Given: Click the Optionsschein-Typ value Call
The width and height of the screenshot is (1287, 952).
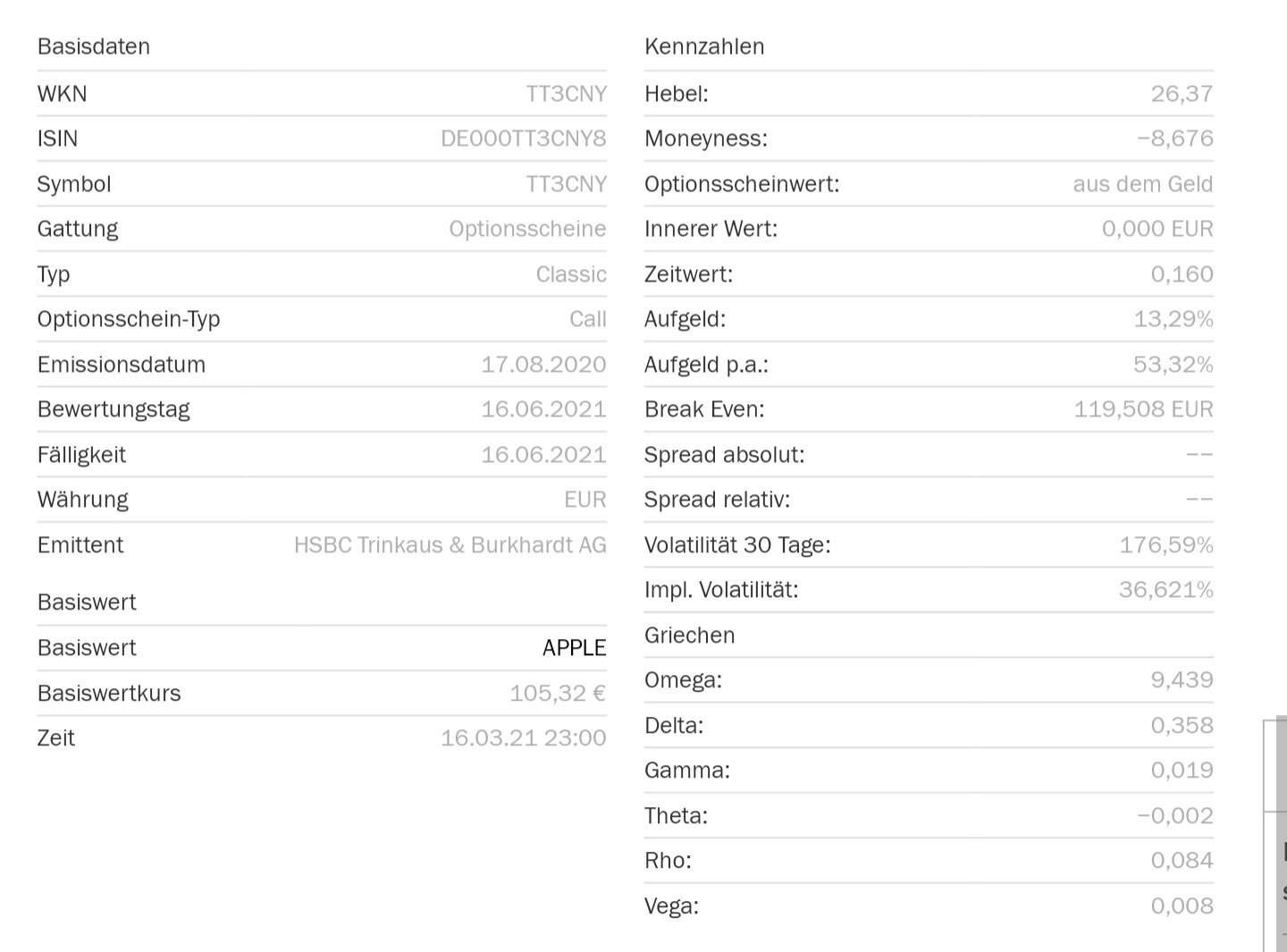Looking at the screenshot, I should [587, 319].
